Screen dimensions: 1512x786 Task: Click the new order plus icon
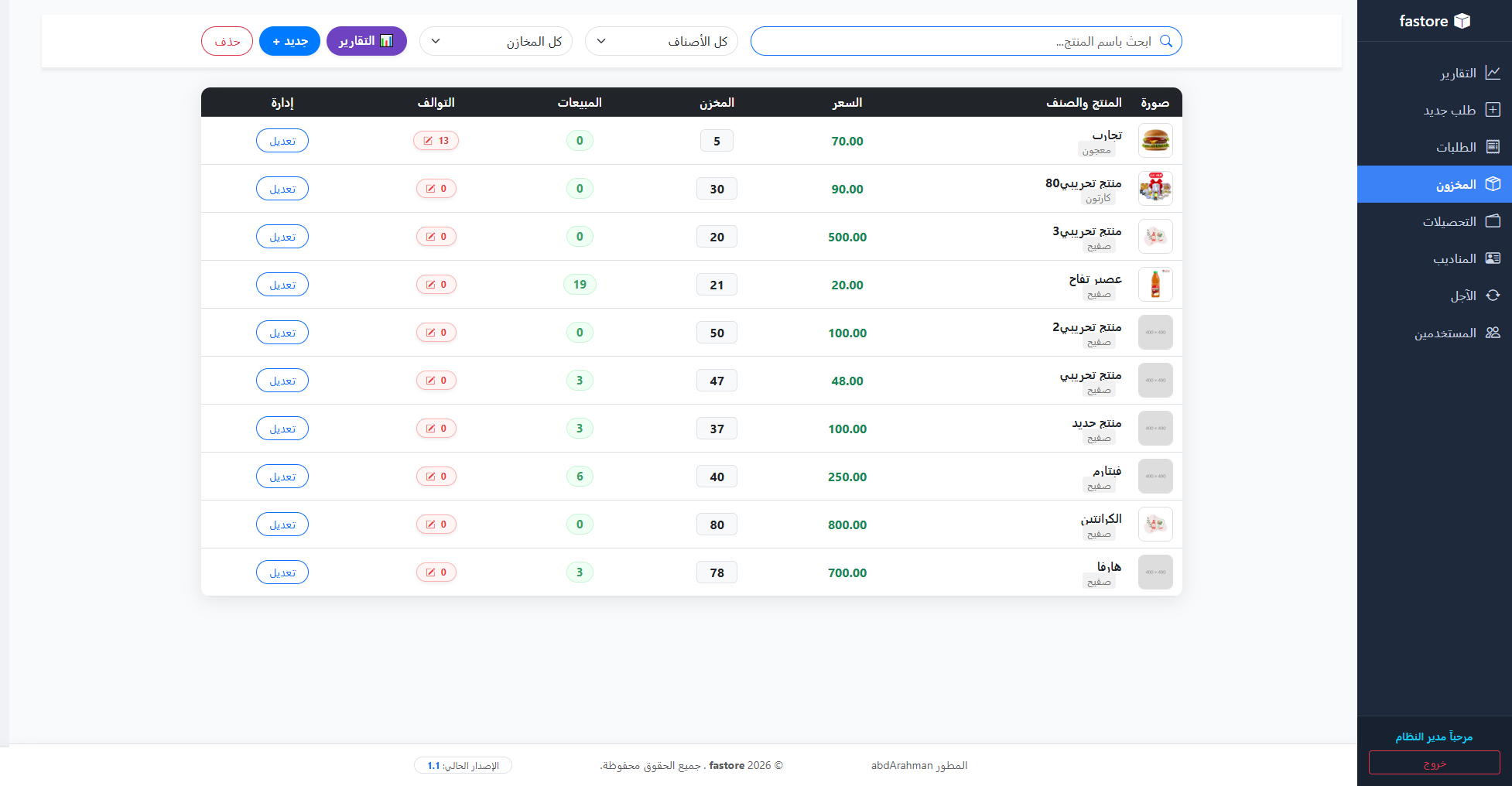click(x=1493, y=110)
